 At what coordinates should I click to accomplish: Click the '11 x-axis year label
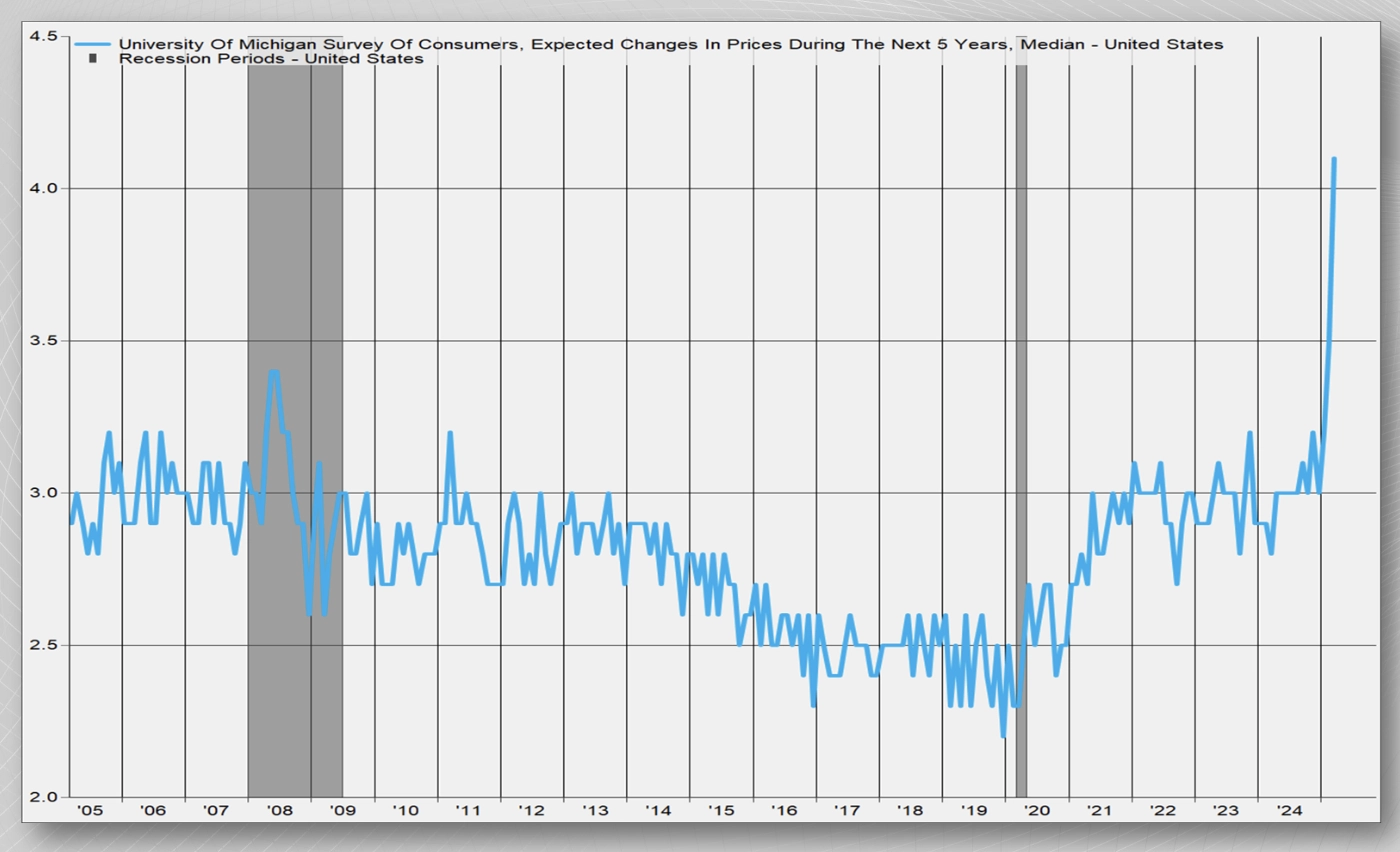click(468, 811)
